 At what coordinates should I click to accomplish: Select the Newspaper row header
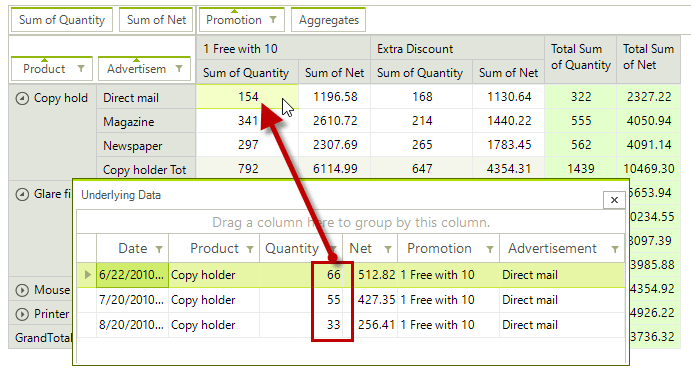click(146, 145)
